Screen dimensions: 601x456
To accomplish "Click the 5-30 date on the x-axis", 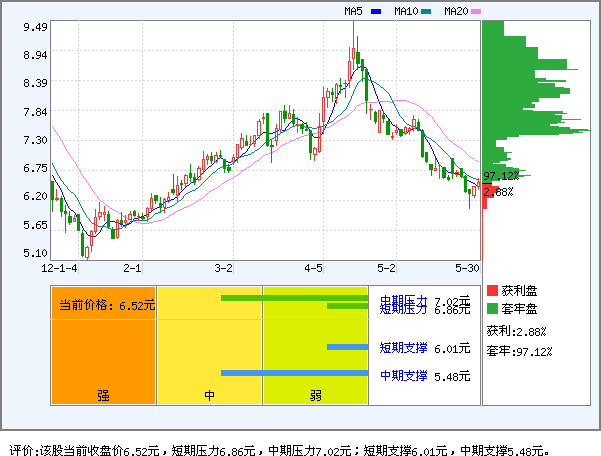I will [x=468, y=268].
